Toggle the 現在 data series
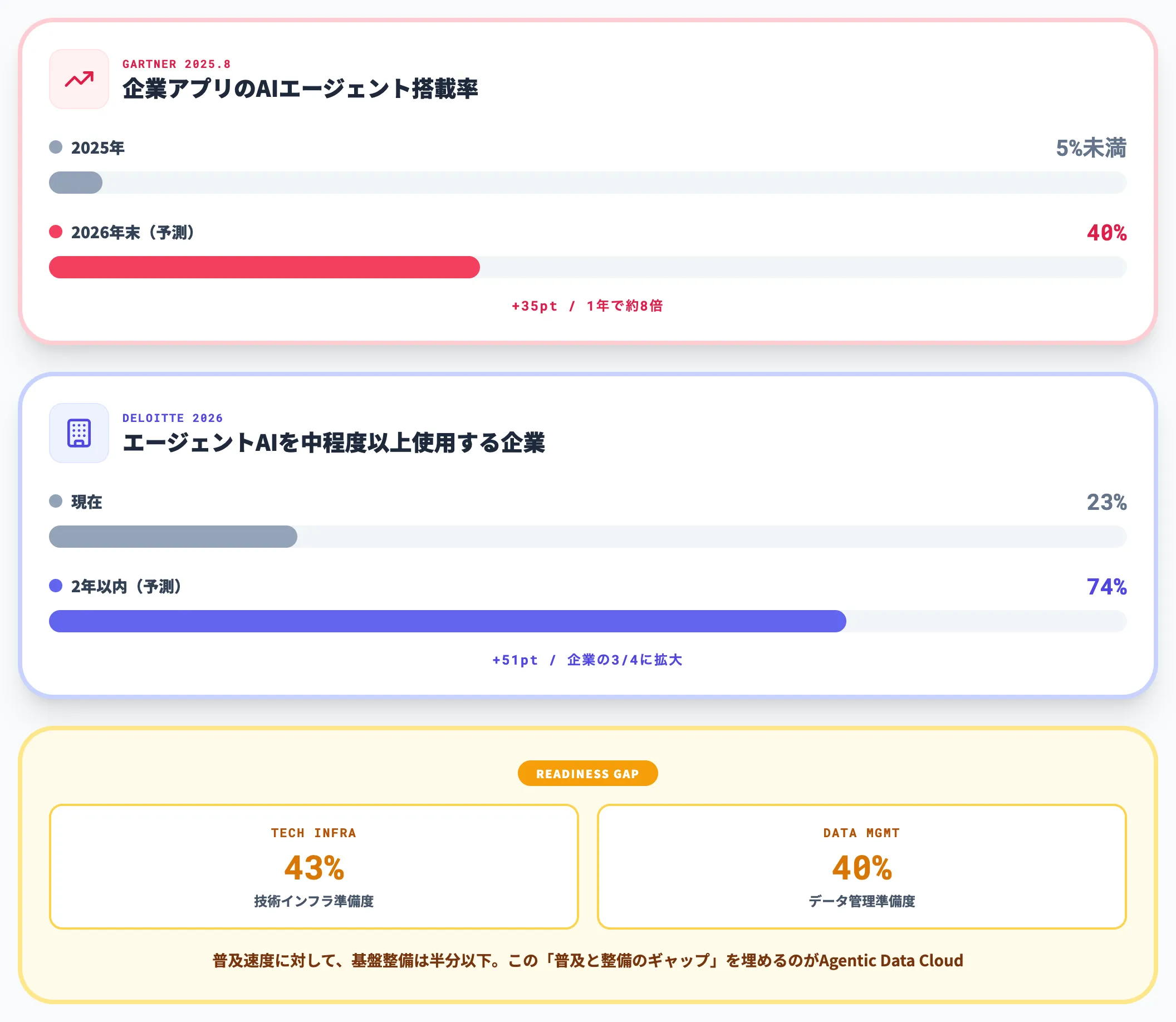 click(86, 502)
